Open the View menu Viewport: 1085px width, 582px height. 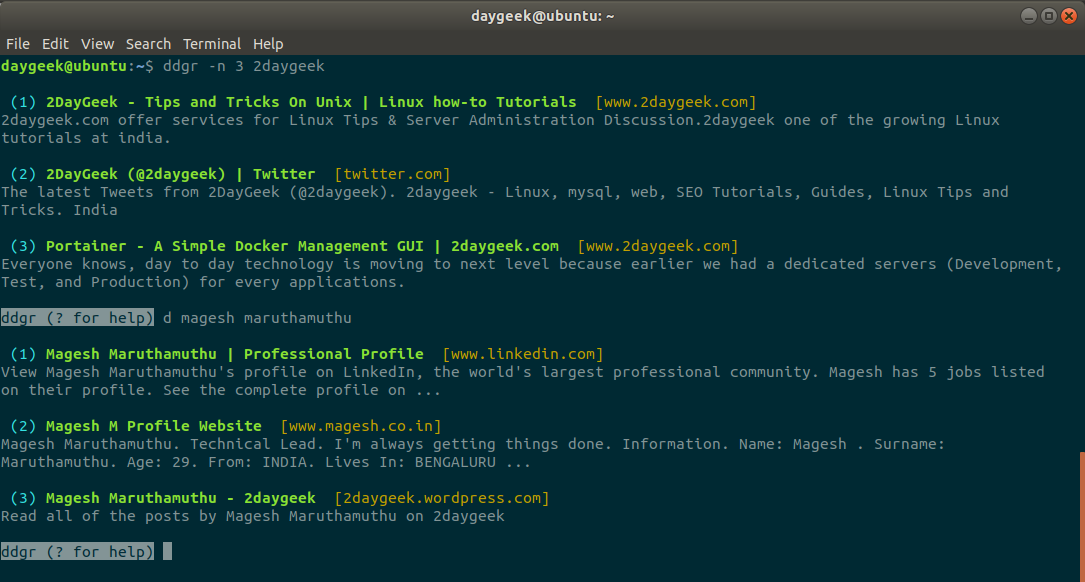[x=98, y=44]
